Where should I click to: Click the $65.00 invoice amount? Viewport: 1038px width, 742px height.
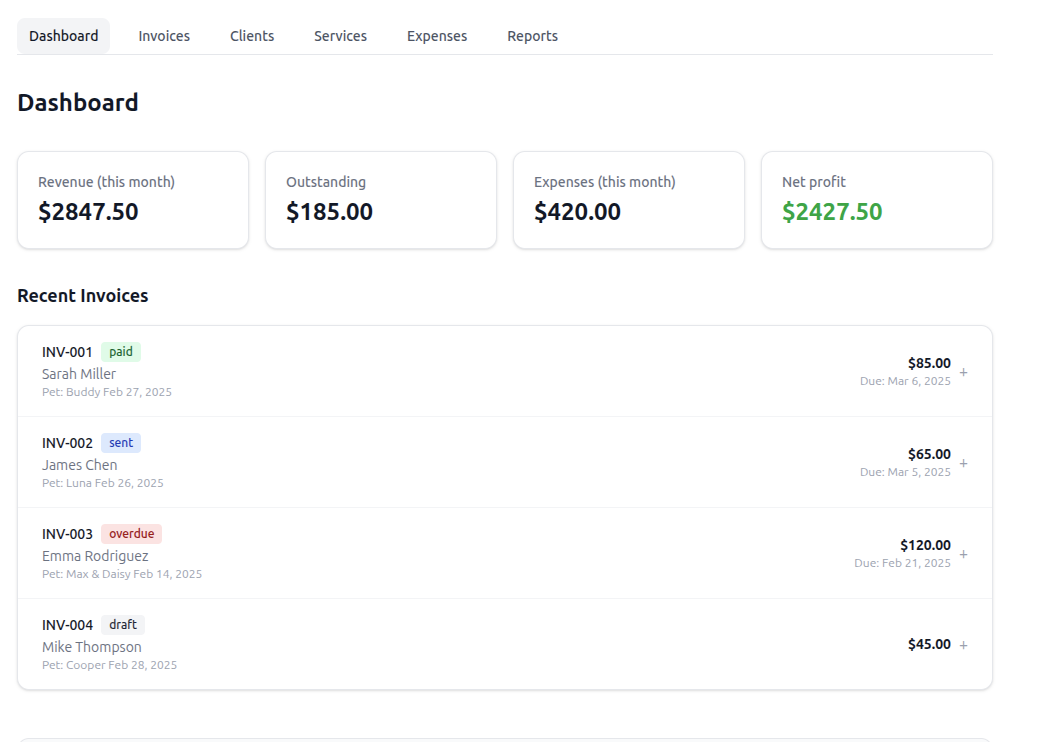pyautogui.click(x=929, y=454)
